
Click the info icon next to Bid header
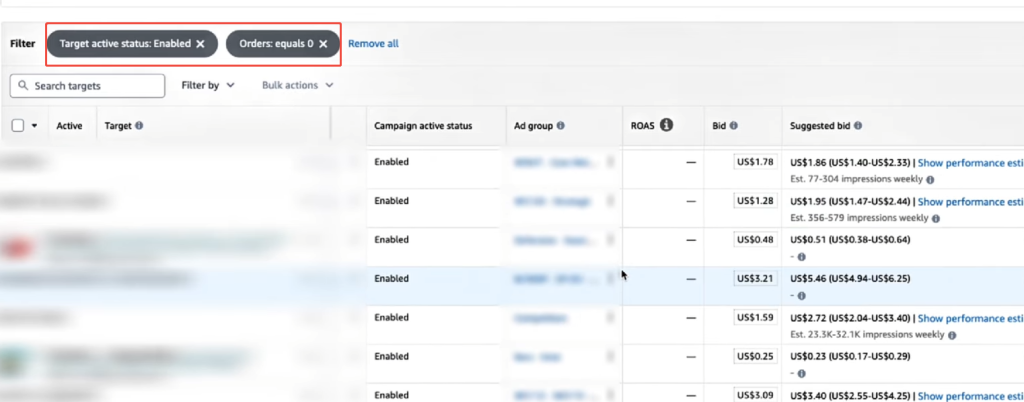[733, 126]
